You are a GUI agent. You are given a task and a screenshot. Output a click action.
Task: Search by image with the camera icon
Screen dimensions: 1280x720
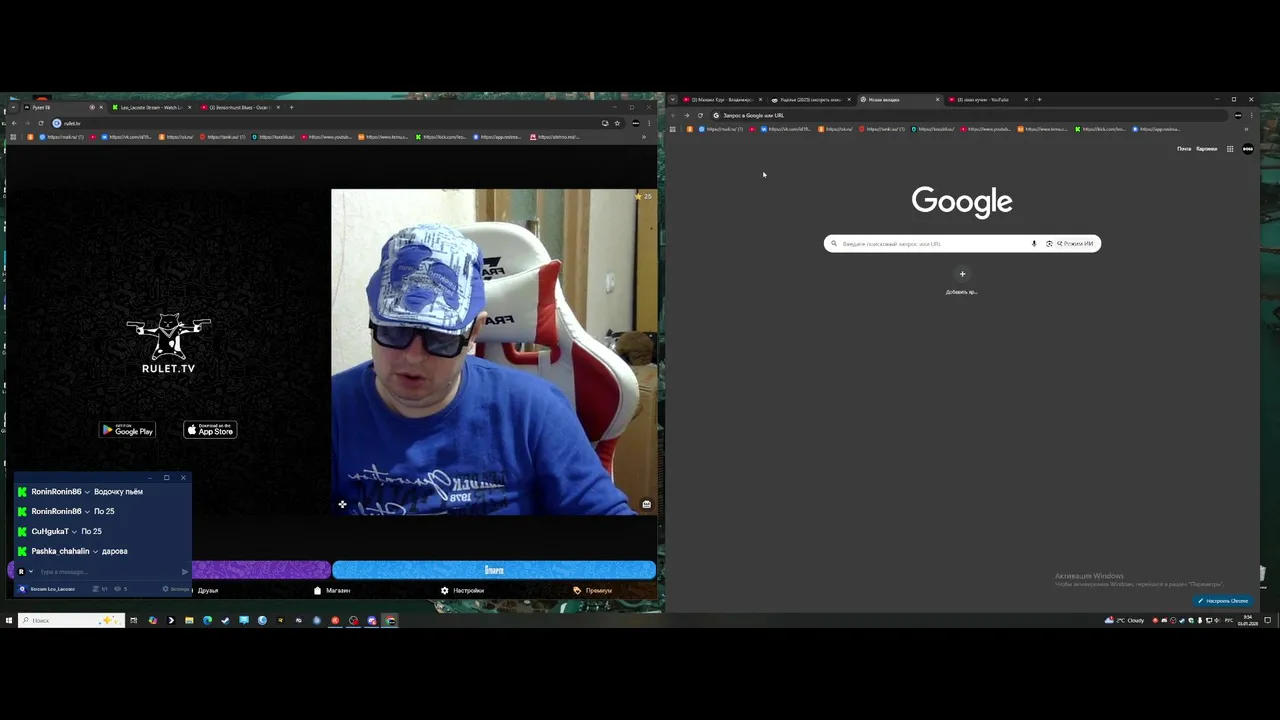pos(1049,244)
